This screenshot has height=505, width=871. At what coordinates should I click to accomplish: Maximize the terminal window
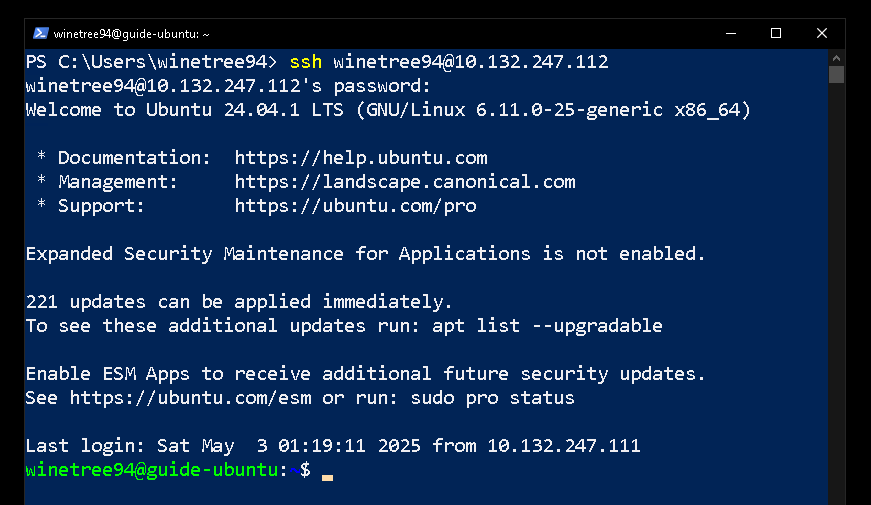(776, 33)
